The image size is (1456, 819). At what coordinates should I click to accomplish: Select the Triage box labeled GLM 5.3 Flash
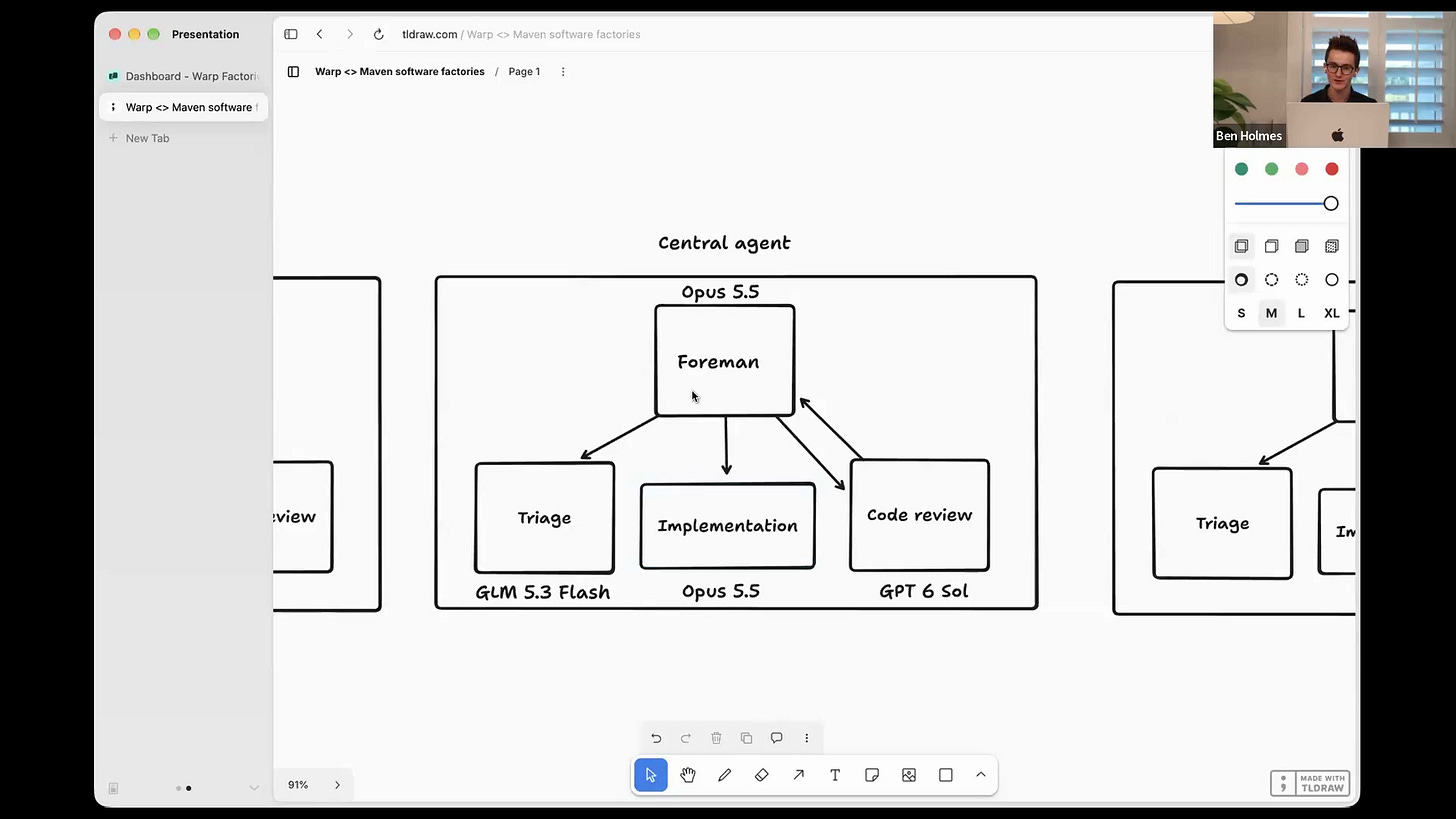tap(544, 518)
